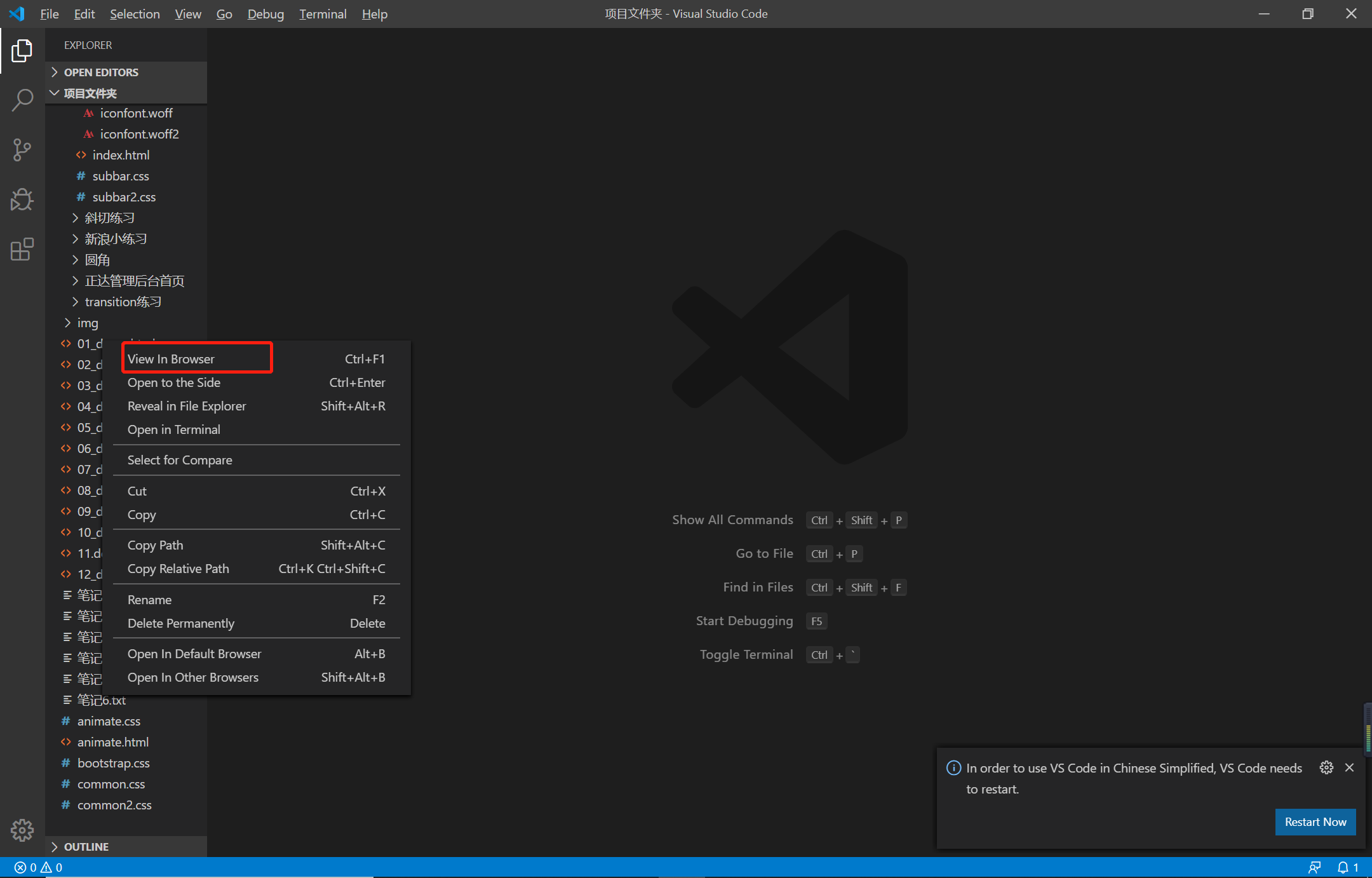Select Open In Default Browser menu entry

point(194,654)
